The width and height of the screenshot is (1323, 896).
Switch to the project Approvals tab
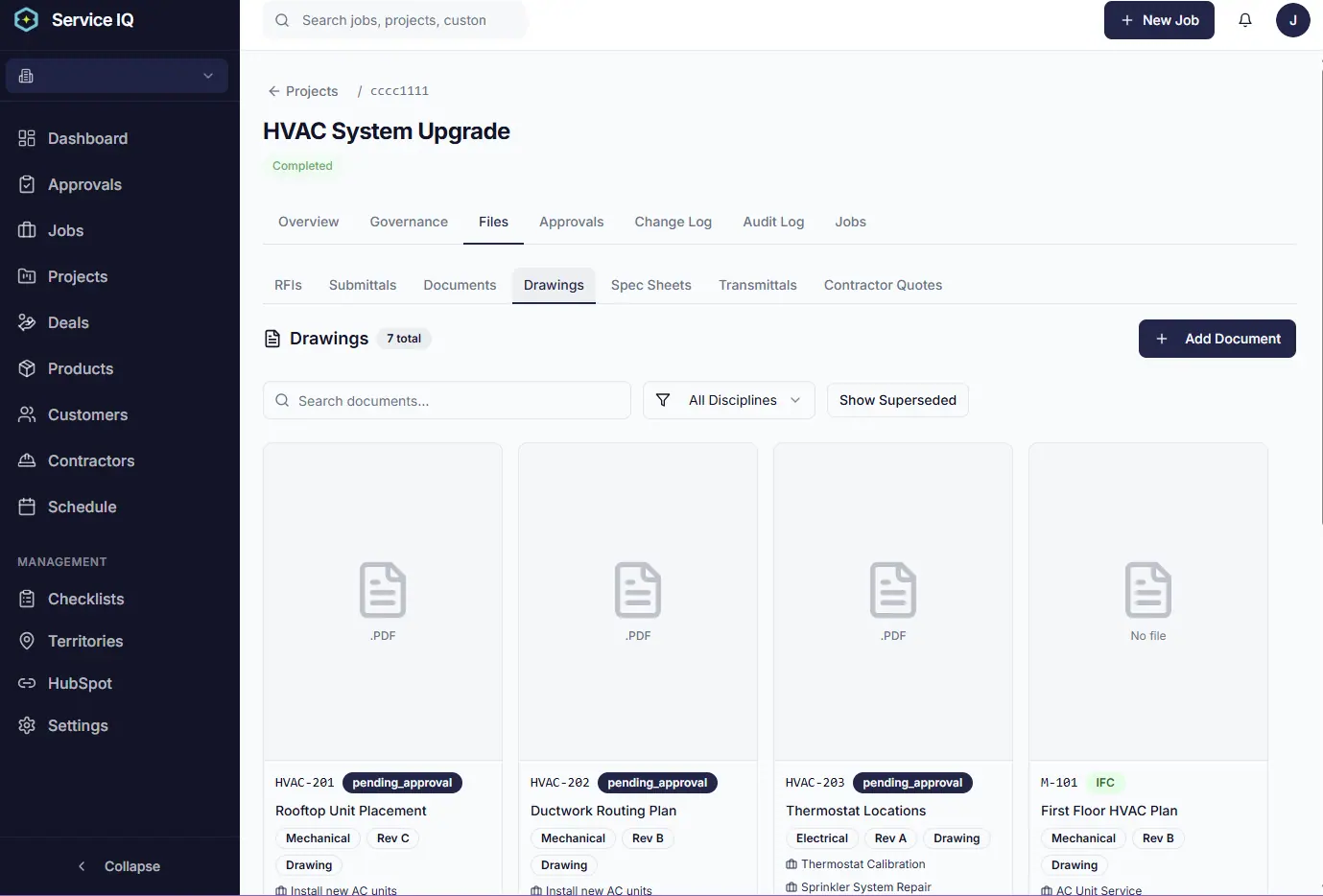point(571,222)
